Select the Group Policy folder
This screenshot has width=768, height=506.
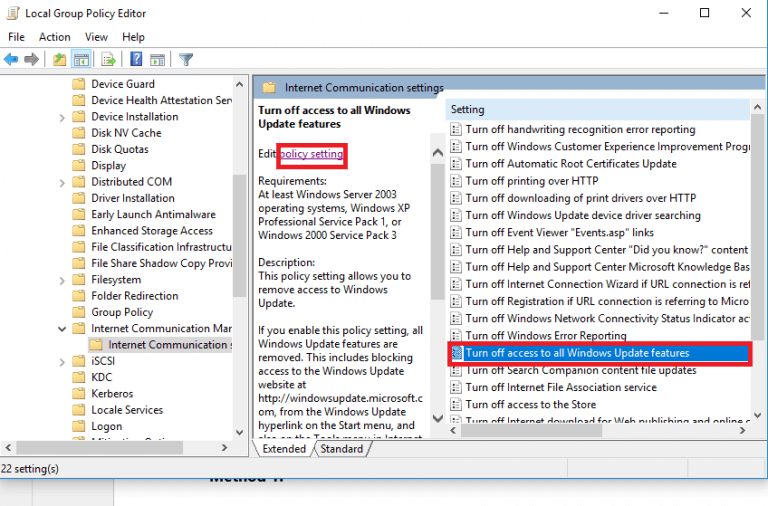[x=122, y=313]
